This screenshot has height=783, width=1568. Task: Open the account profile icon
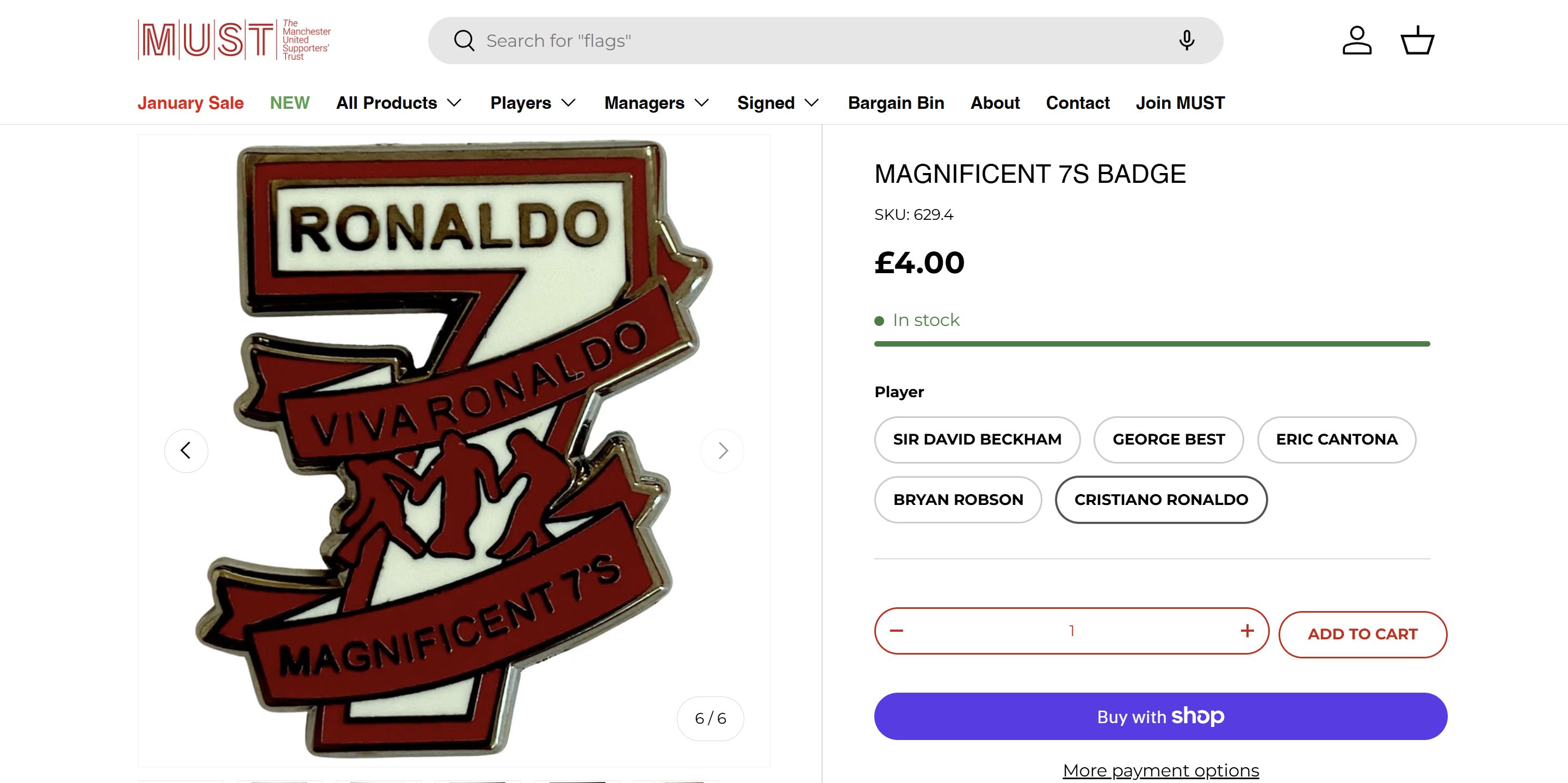tap(1357, 41)
